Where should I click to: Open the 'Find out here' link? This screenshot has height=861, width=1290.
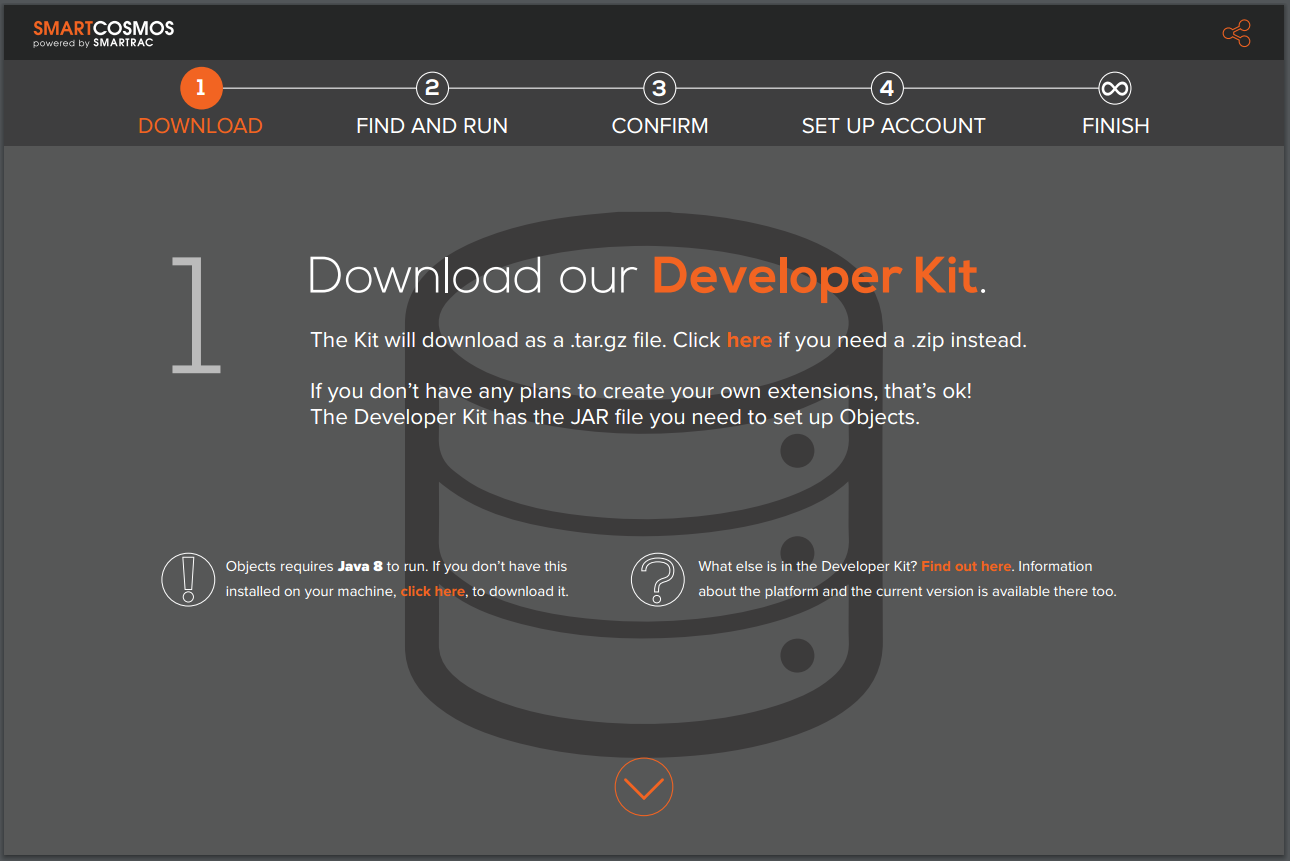[x=966, y=566]
